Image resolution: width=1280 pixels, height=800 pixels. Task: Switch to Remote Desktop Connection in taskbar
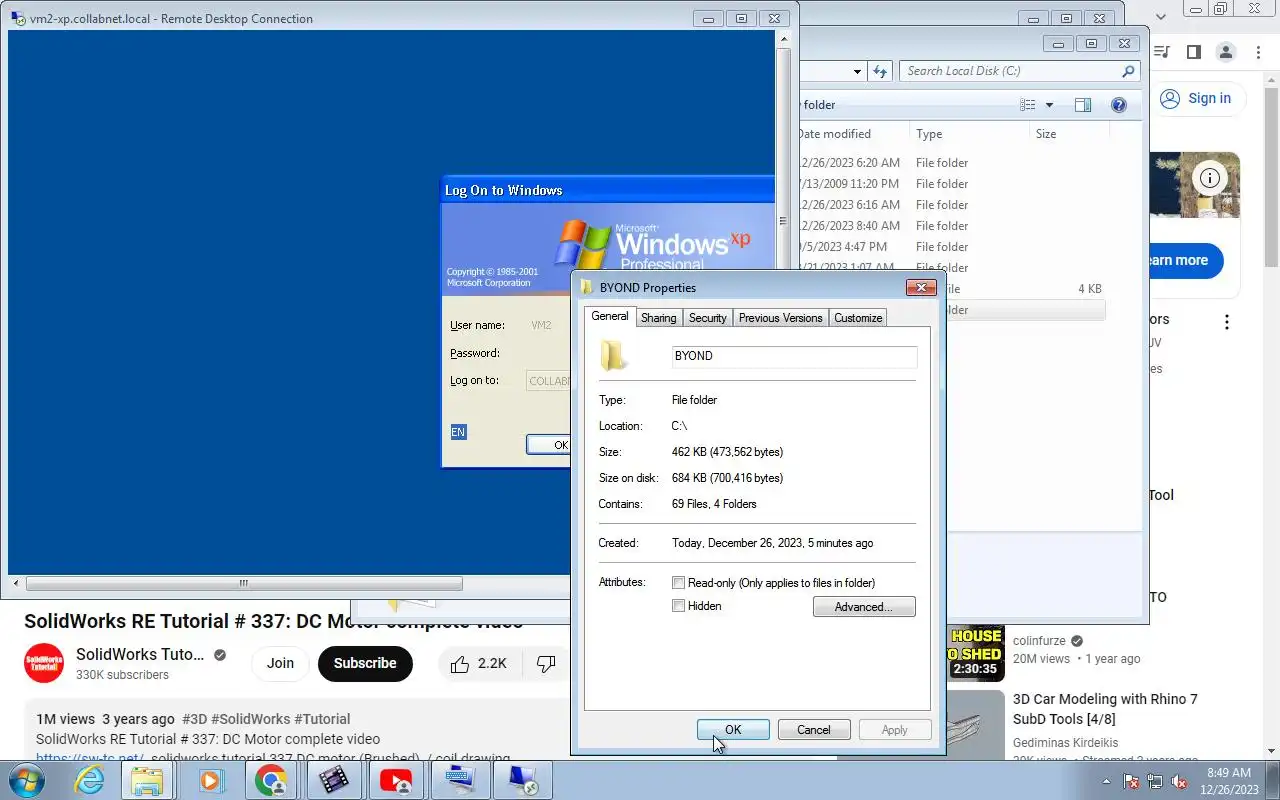tap(523, 780)
